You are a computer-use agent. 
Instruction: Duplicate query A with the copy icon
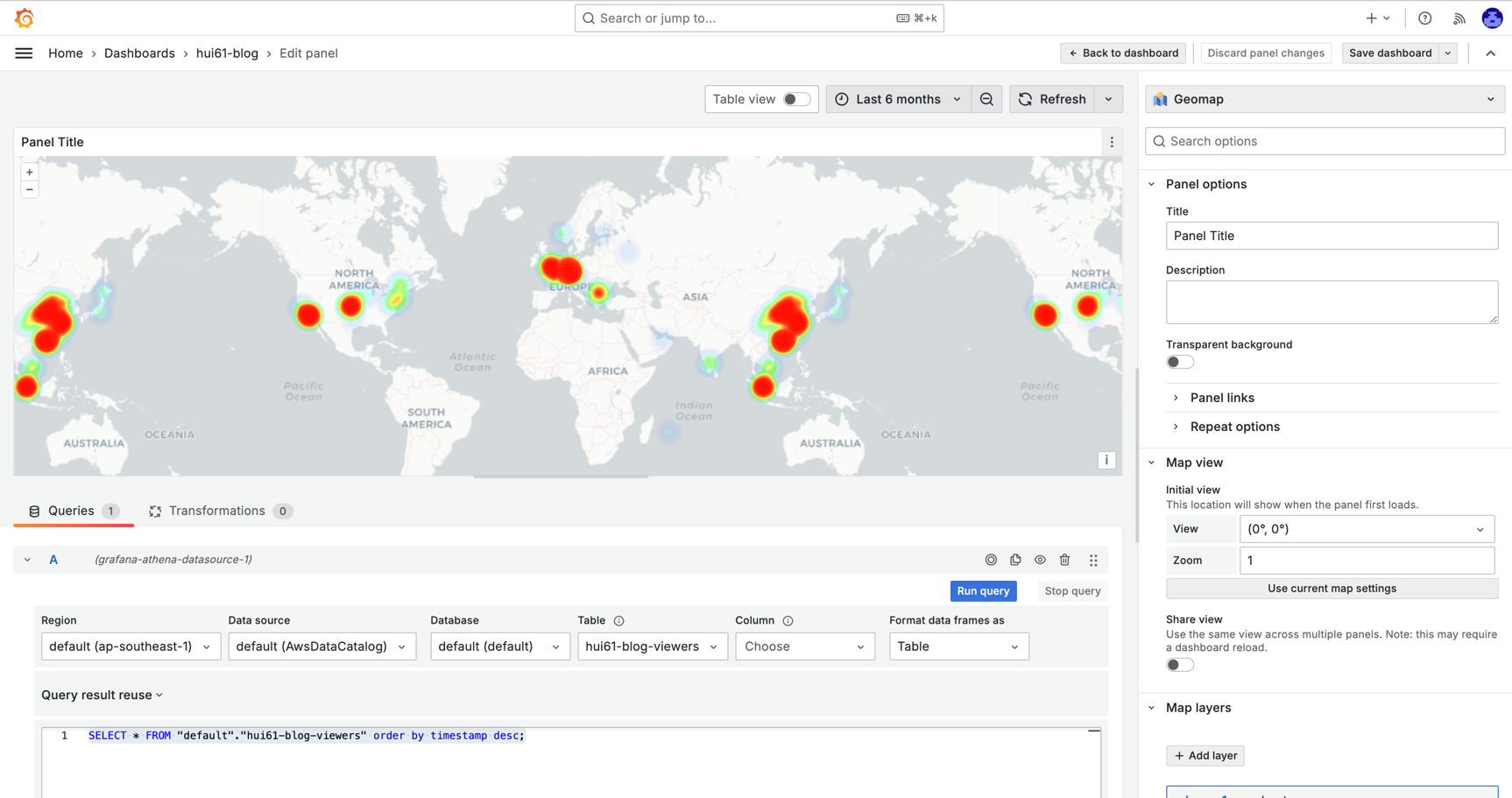pos(1015,560)
